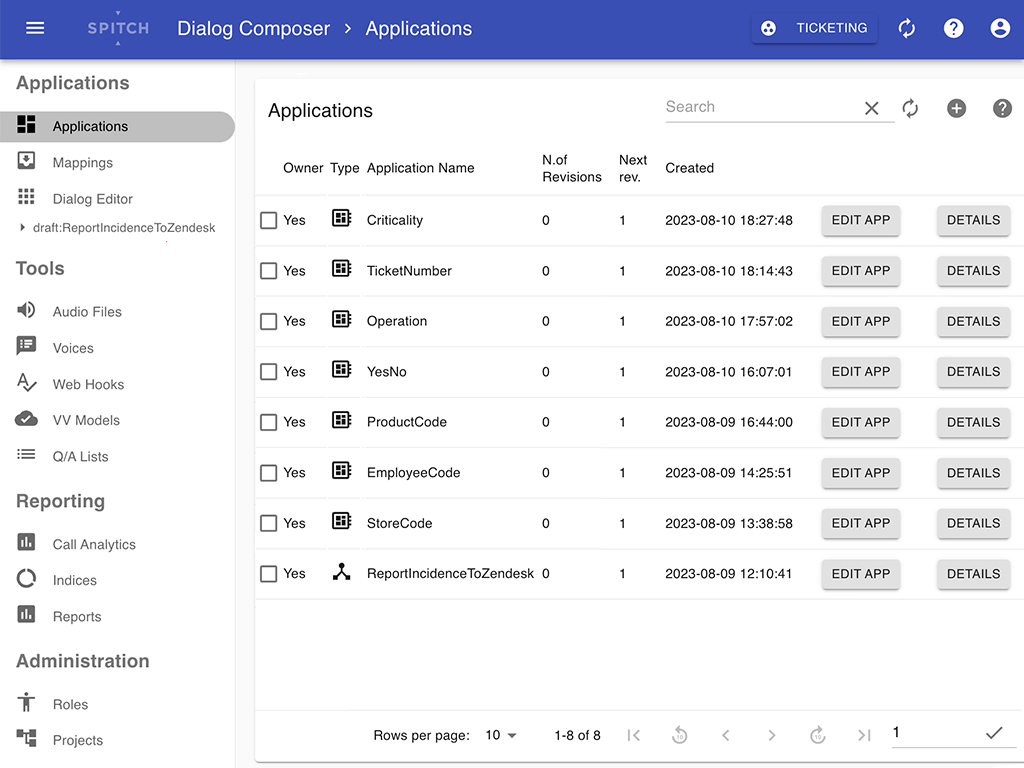Open the Indices page
The width and height of the screenshot is (1024, 768).
click(76, 580)
